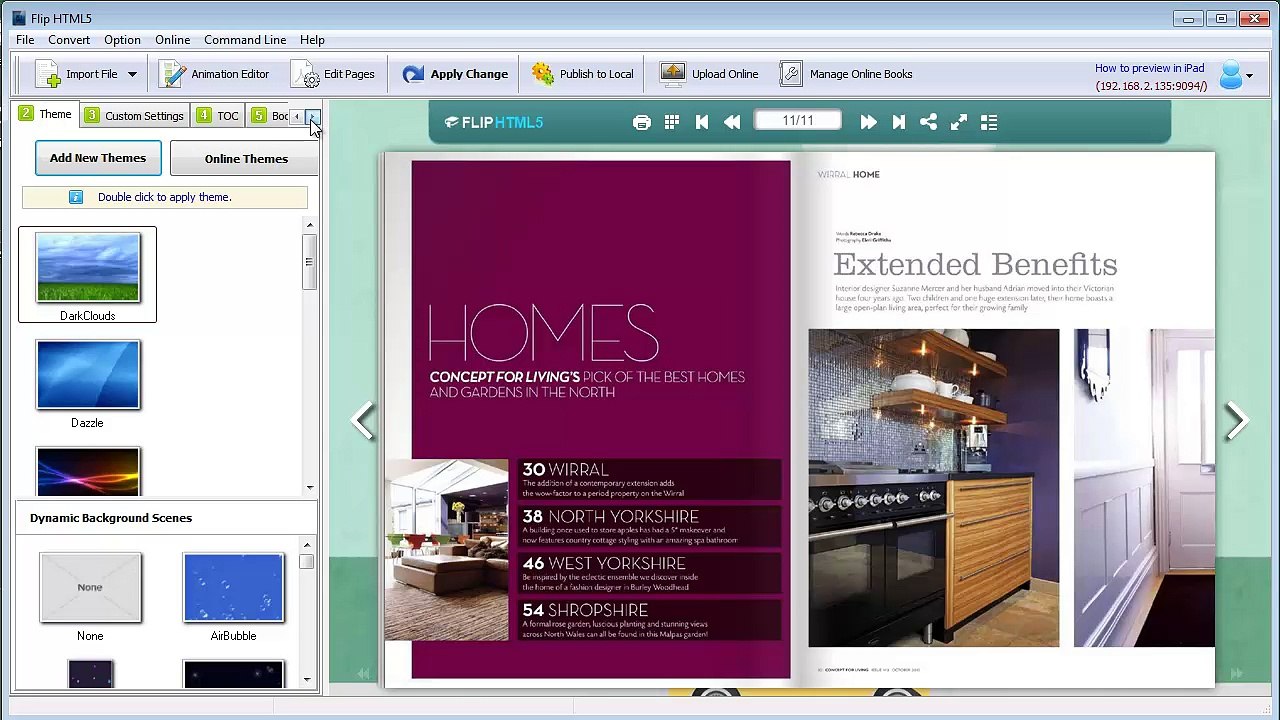Image resolution: width=1280 pixels, height=720 pixels.
Task: Click the Print icon in the flipbook toolbar
Action: coord(642,122)
